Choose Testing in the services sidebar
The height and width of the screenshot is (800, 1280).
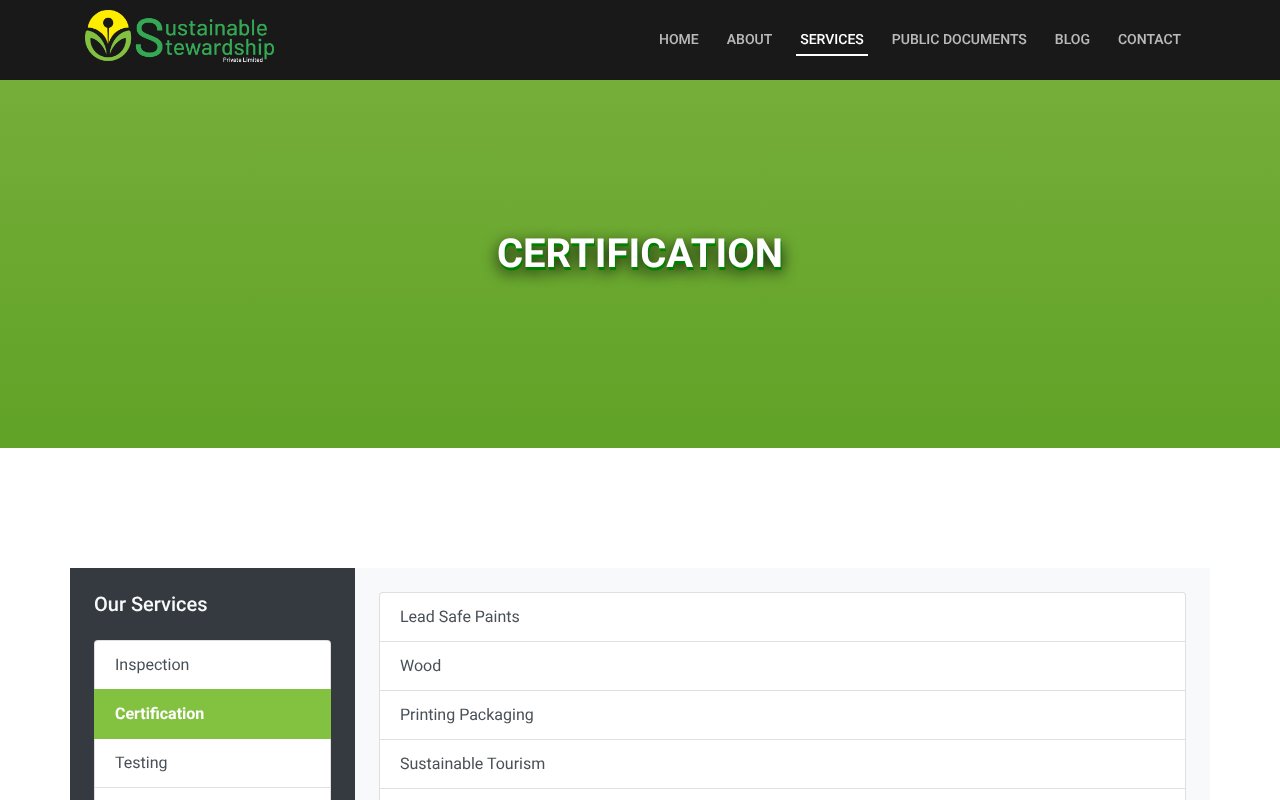tap(212, 762)
